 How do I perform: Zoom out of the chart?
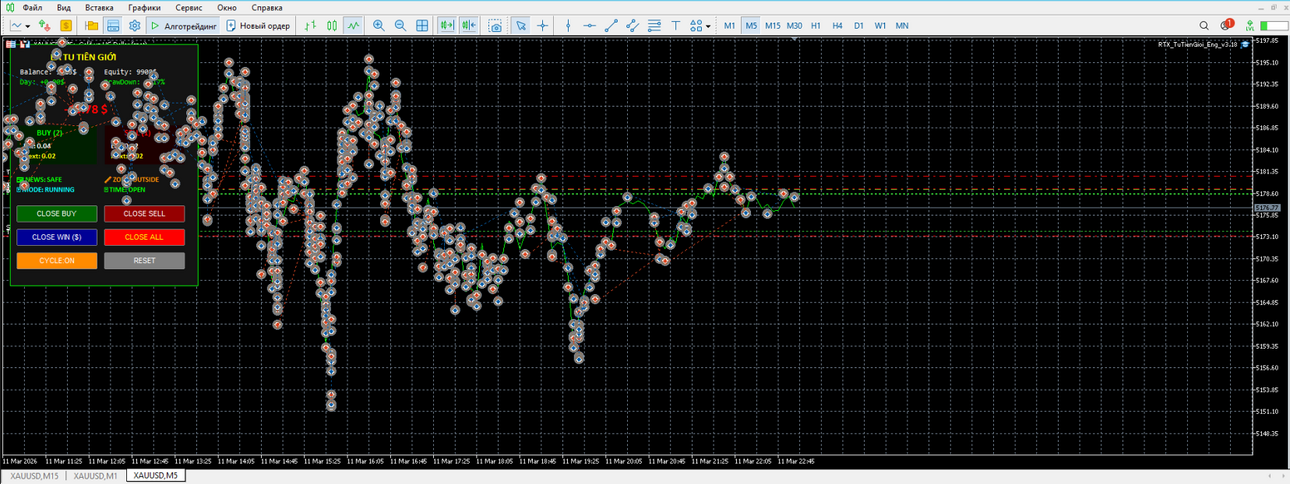pyautogui.click(x=400, y=25)
